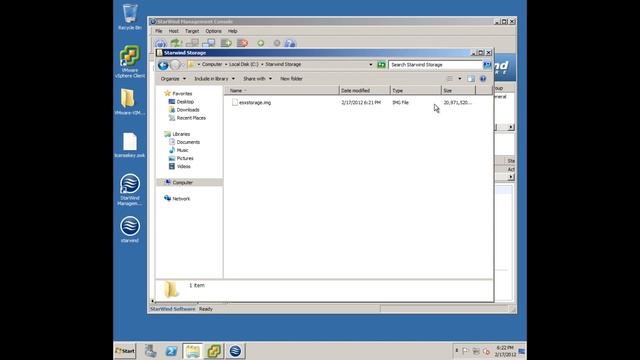Click the Windows Explorer taskbar button
This screenshot has height=360, width=640.
point(193,351)
